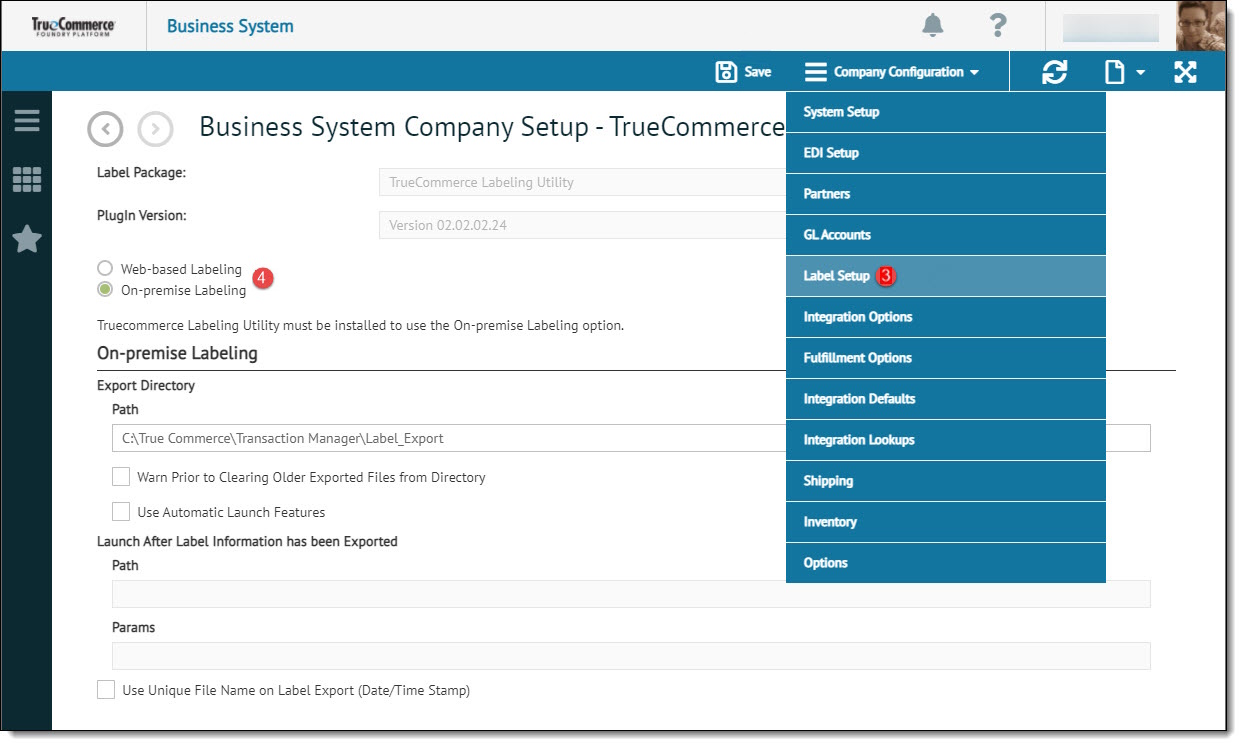
Task: Choose Partners from the menu
Action: [x=946, y=194]
